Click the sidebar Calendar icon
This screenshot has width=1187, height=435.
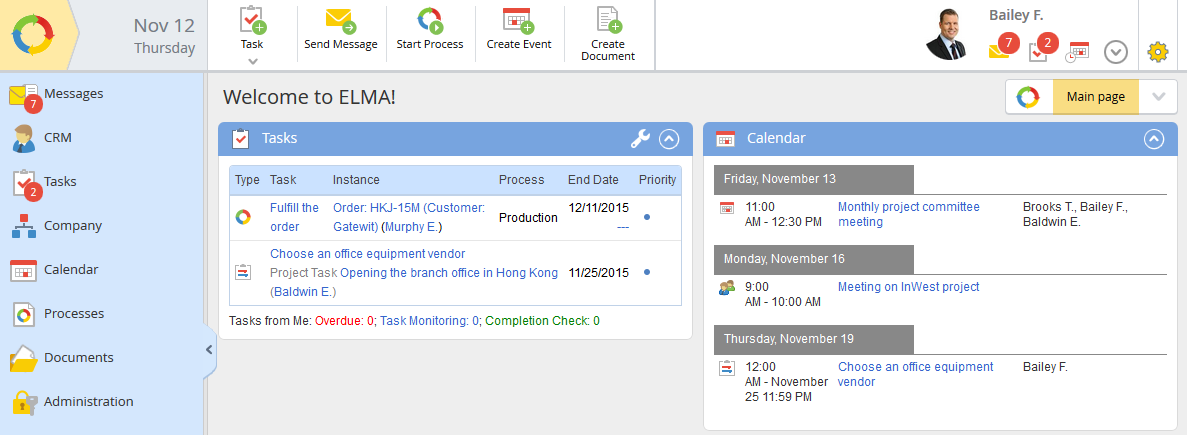[x=24, y=270]
